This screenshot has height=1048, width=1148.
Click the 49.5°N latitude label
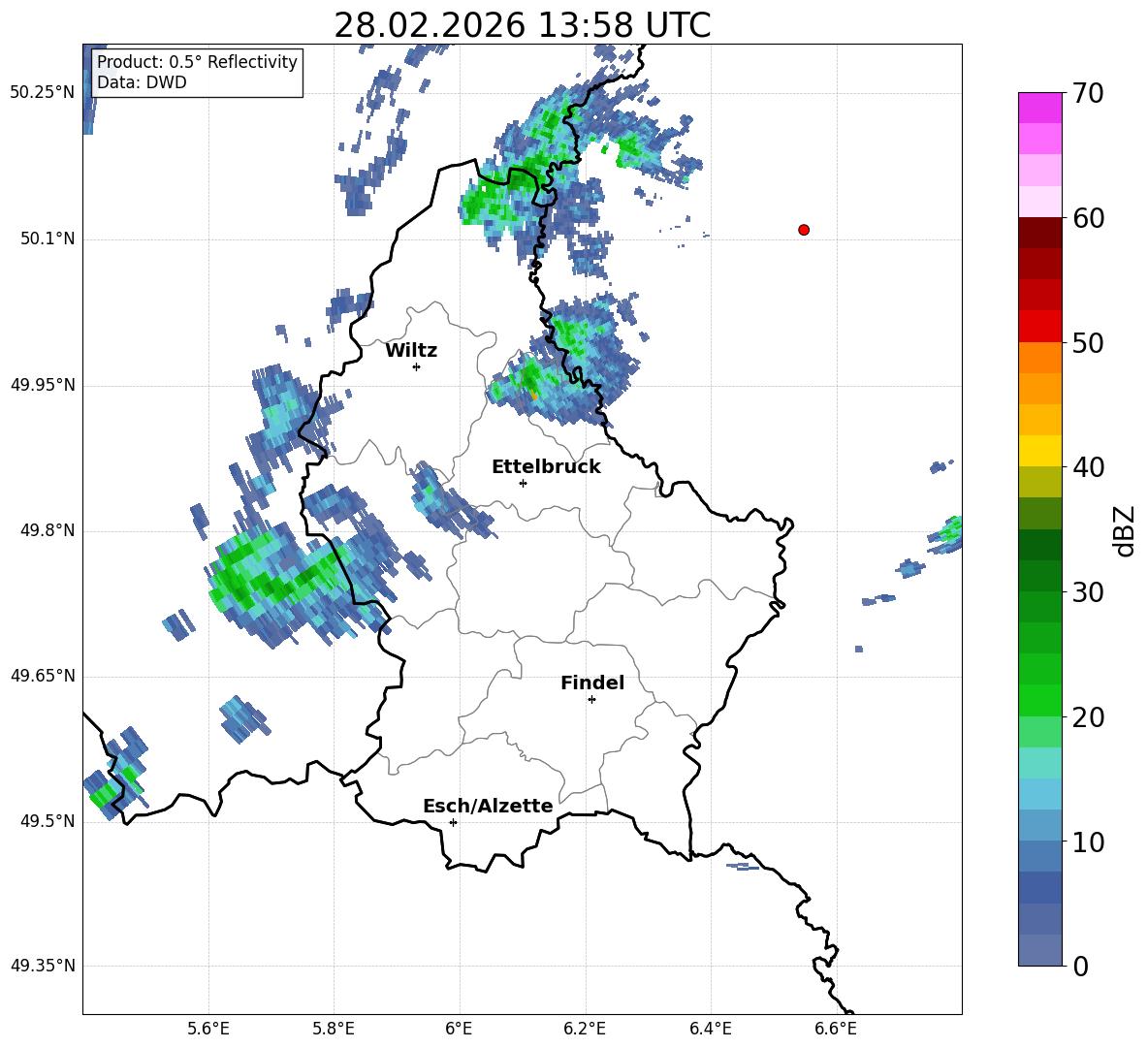48,821
